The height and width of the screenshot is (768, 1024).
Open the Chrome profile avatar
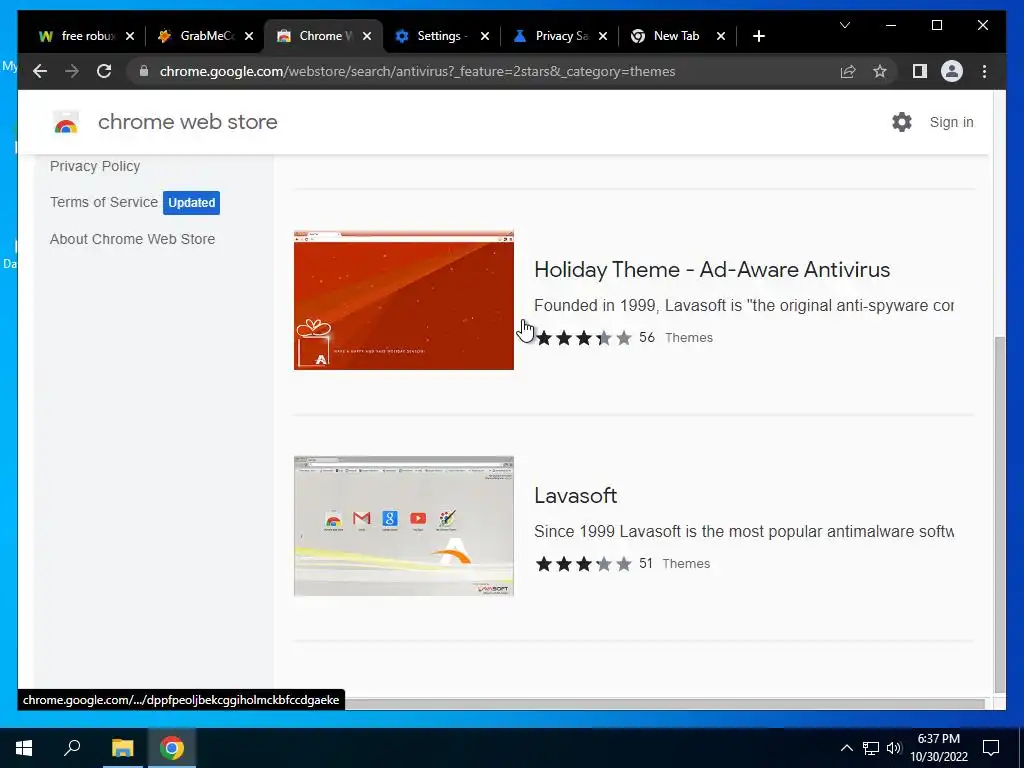point(952,71)
